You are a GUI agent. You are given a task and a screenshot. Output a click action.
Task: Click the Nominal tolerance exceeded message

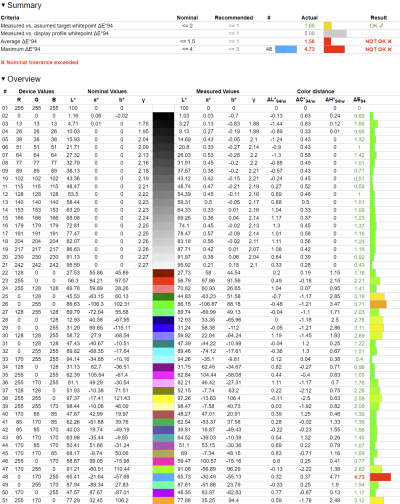pyautogui.click(x=42, y=62)
